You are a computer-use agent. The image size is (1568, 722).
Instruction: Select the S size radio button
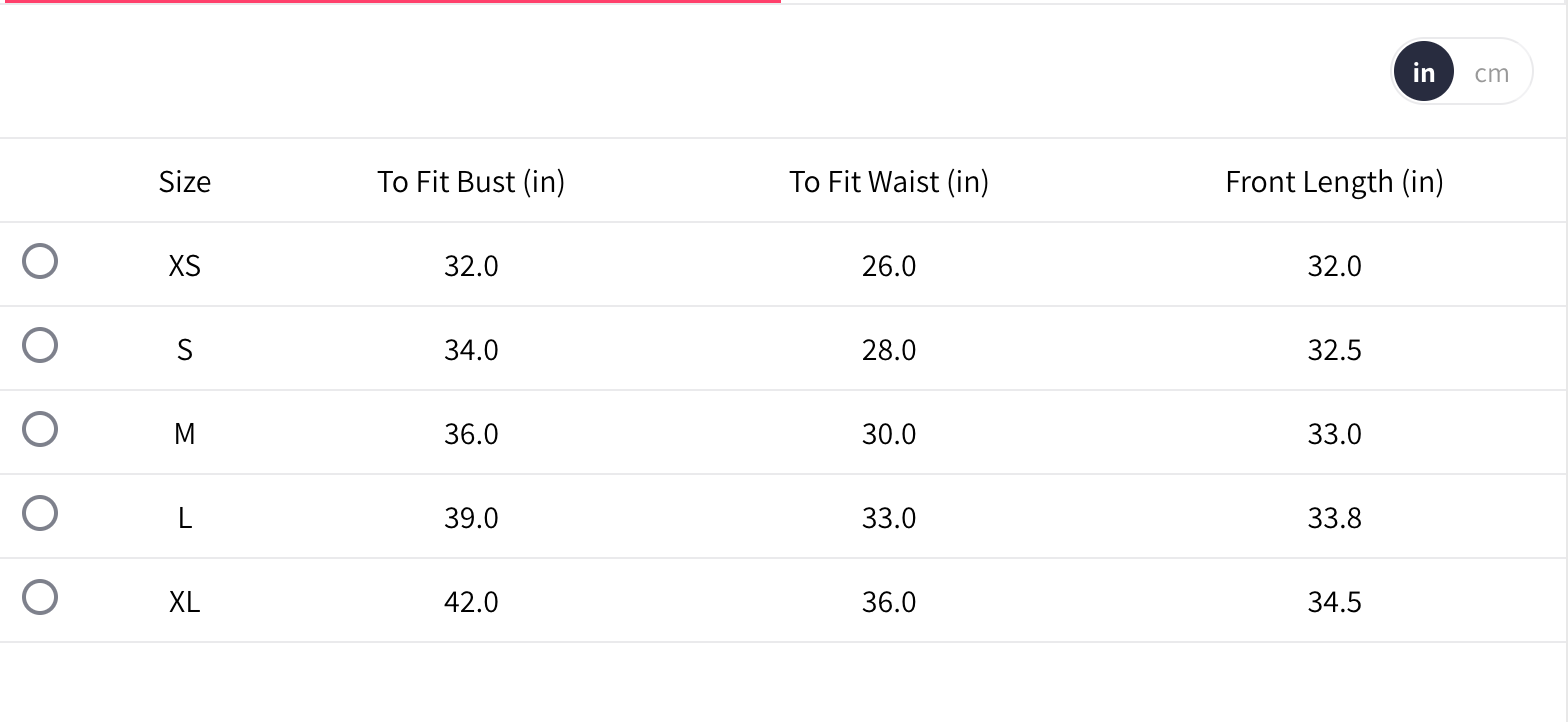click(x=40, y=346)
